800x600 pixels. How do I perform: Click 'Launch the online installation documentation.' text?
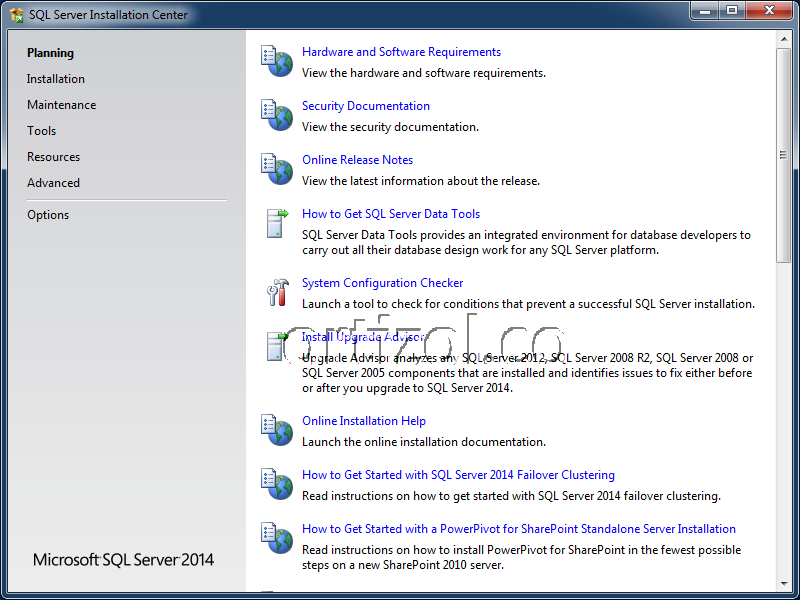[423, 442]
